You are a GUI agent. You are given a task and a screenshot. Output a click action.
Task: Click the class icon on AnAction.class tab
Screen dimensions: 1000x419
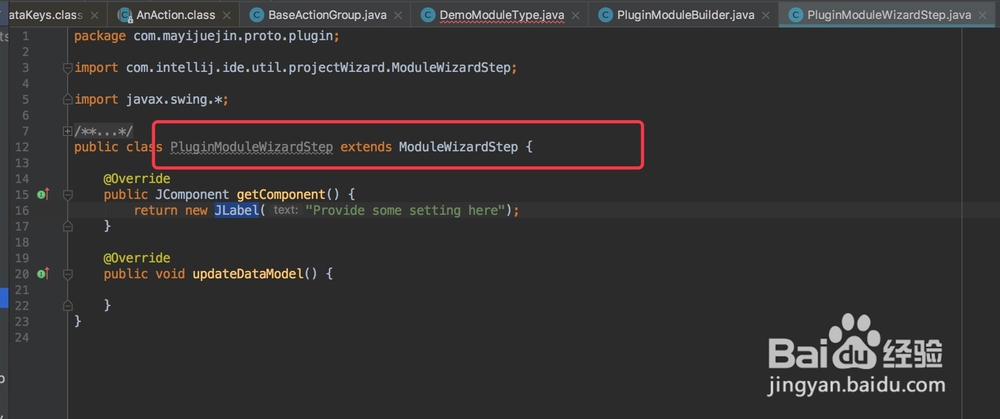[126, 15]
